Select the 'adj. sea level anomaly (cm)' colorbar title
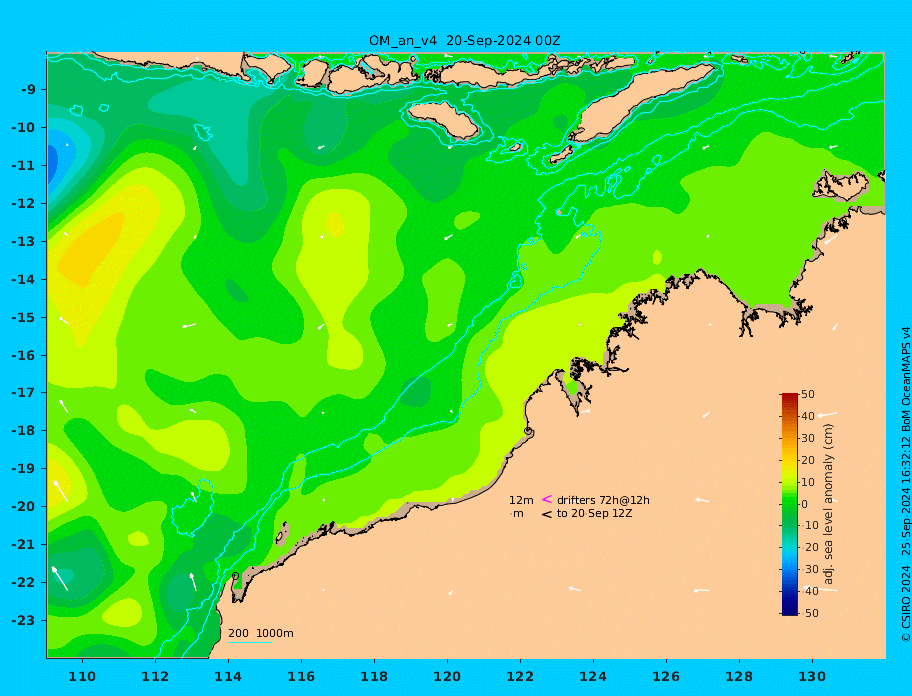The image size is (912, 696). tap(829, 504)
